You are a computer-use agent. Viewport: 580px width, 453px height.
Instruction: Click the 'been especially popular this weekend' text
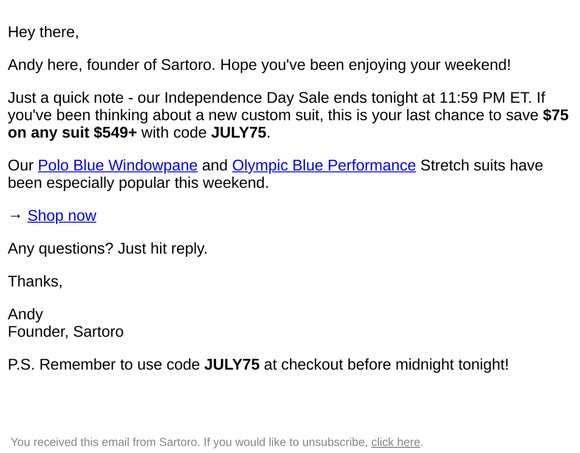coord(138,183)
